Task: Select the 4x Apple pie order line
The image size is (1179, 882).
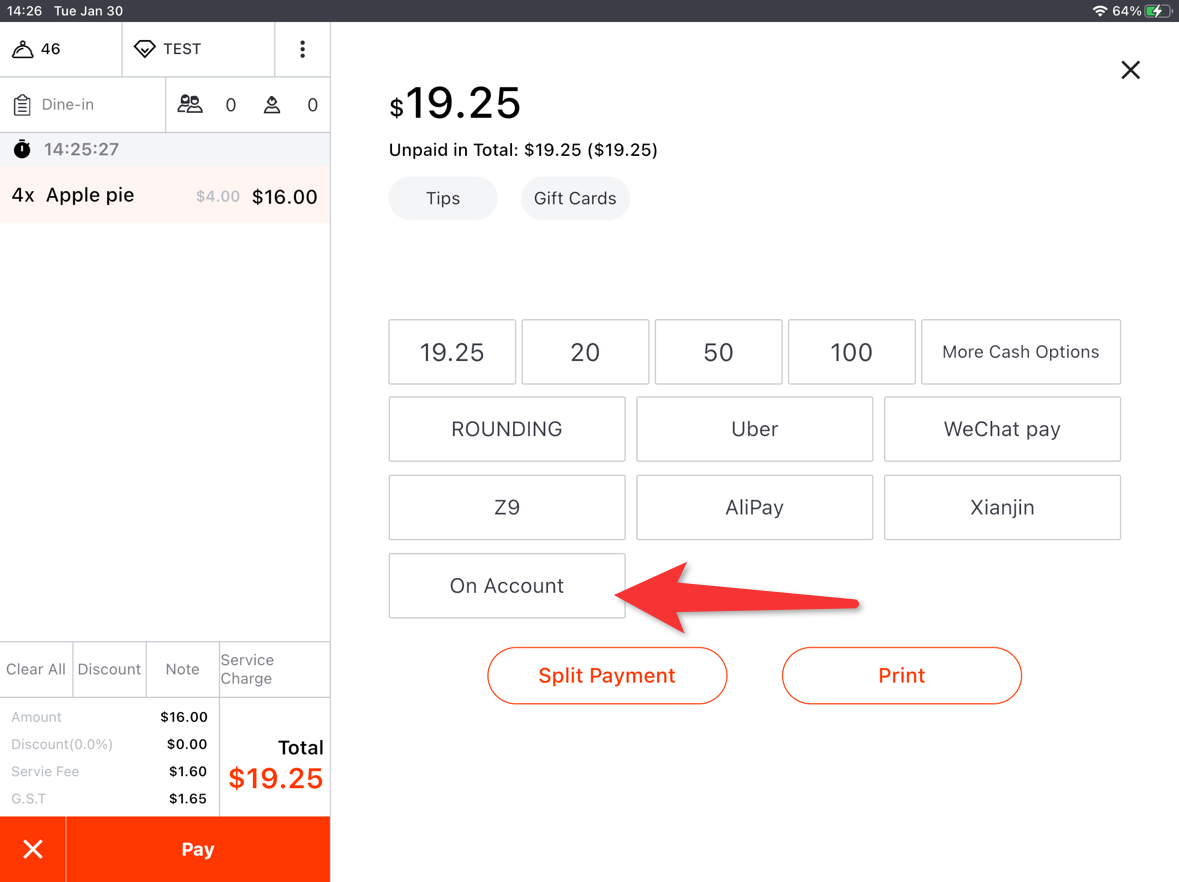Action: (165, 195)
